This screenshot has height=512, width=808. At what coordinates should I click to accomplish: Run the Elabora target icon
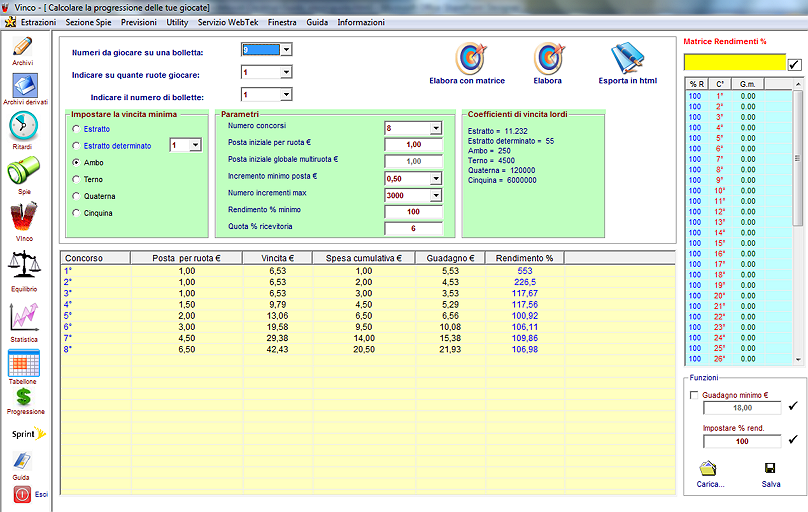point(549,59)
